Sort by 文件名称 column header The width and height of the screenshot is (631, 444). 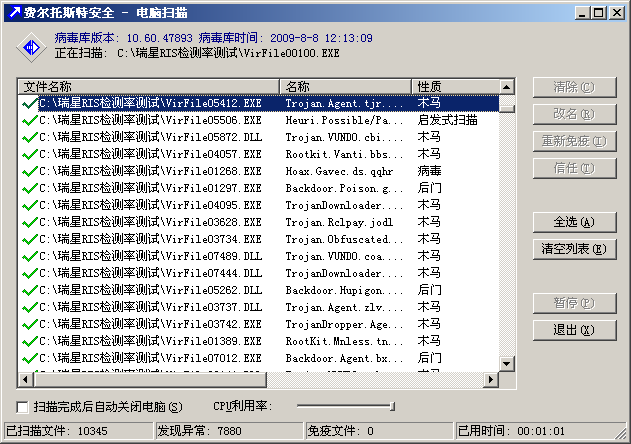pyautogui.click(x=149, y=87)
